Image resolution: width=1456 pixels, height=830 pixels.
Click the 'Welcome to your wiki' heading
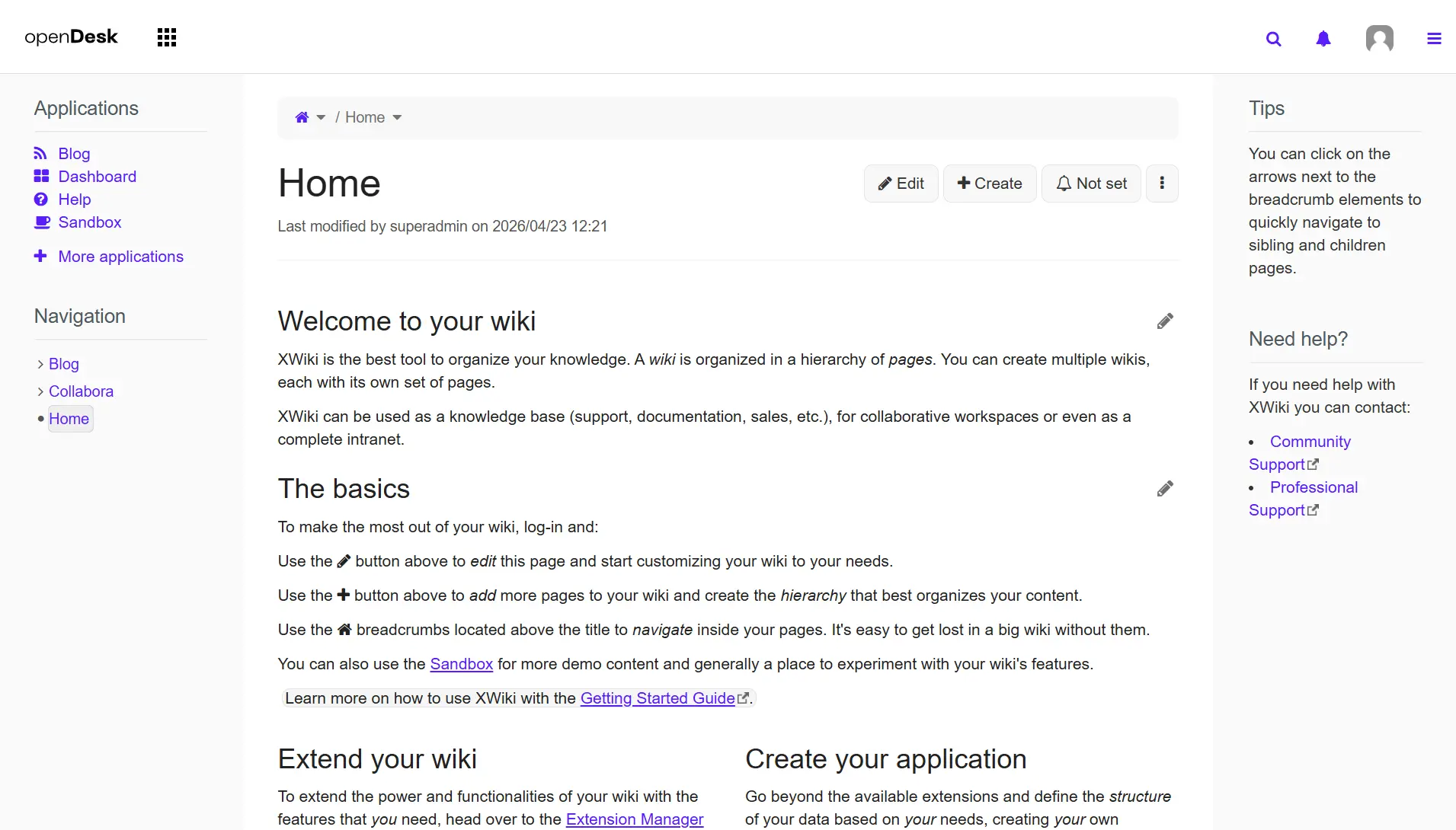(407, 321)
